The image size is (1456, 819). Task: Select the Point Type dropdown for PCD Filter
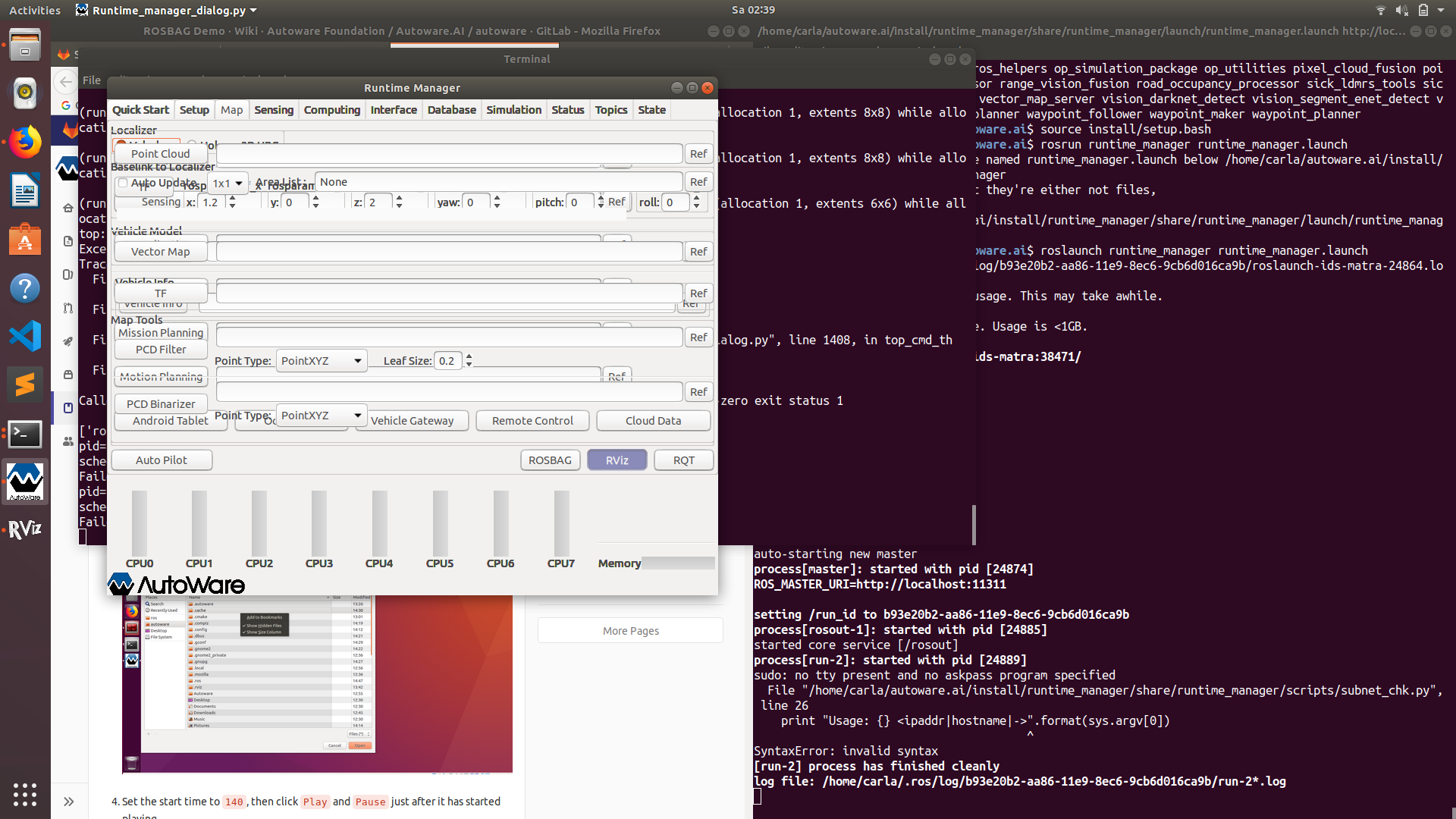pos(320,360)
